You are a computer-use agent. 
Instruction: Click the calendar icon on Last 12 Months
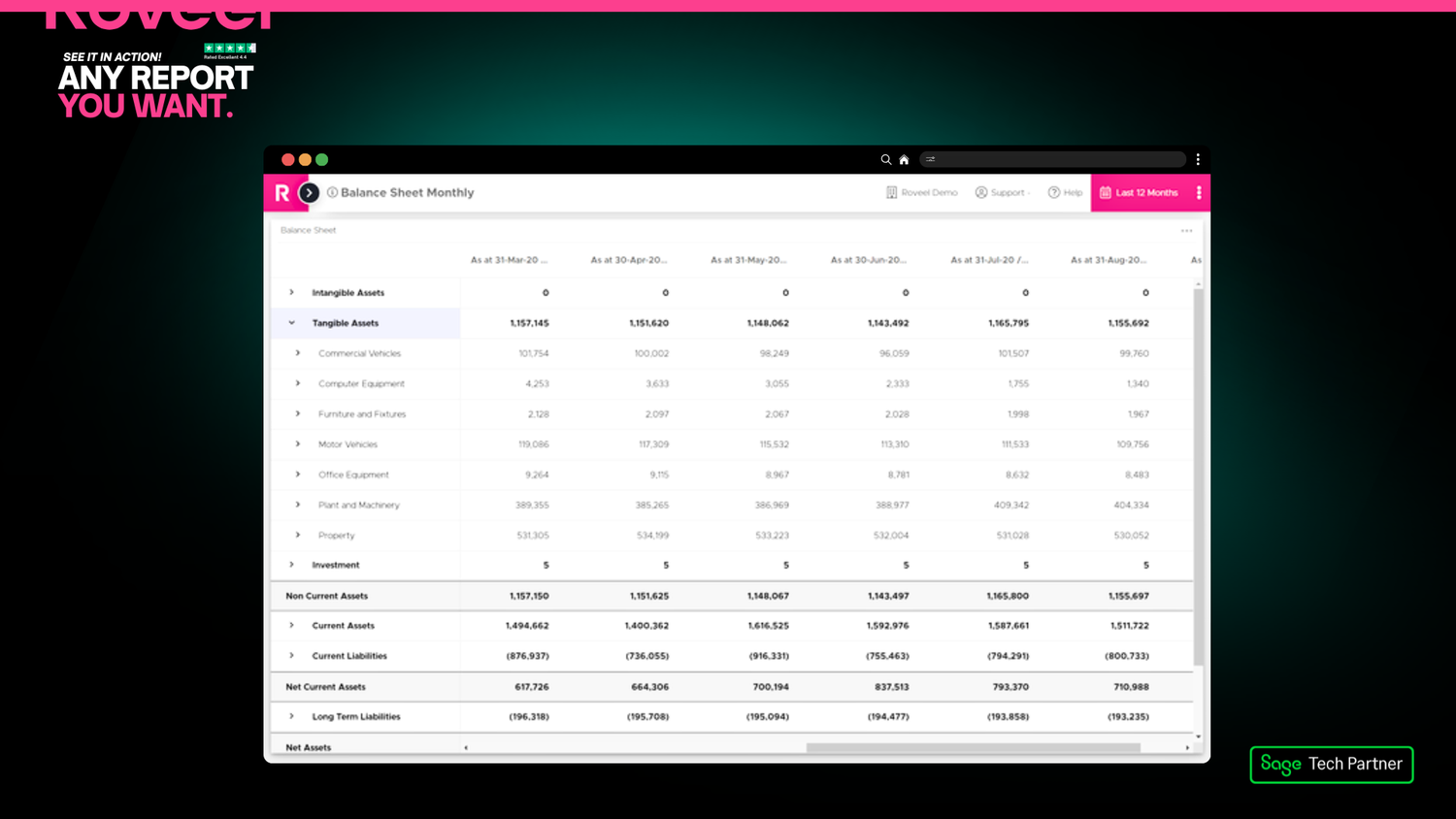pyautogui.click(x=1106, y=192)
